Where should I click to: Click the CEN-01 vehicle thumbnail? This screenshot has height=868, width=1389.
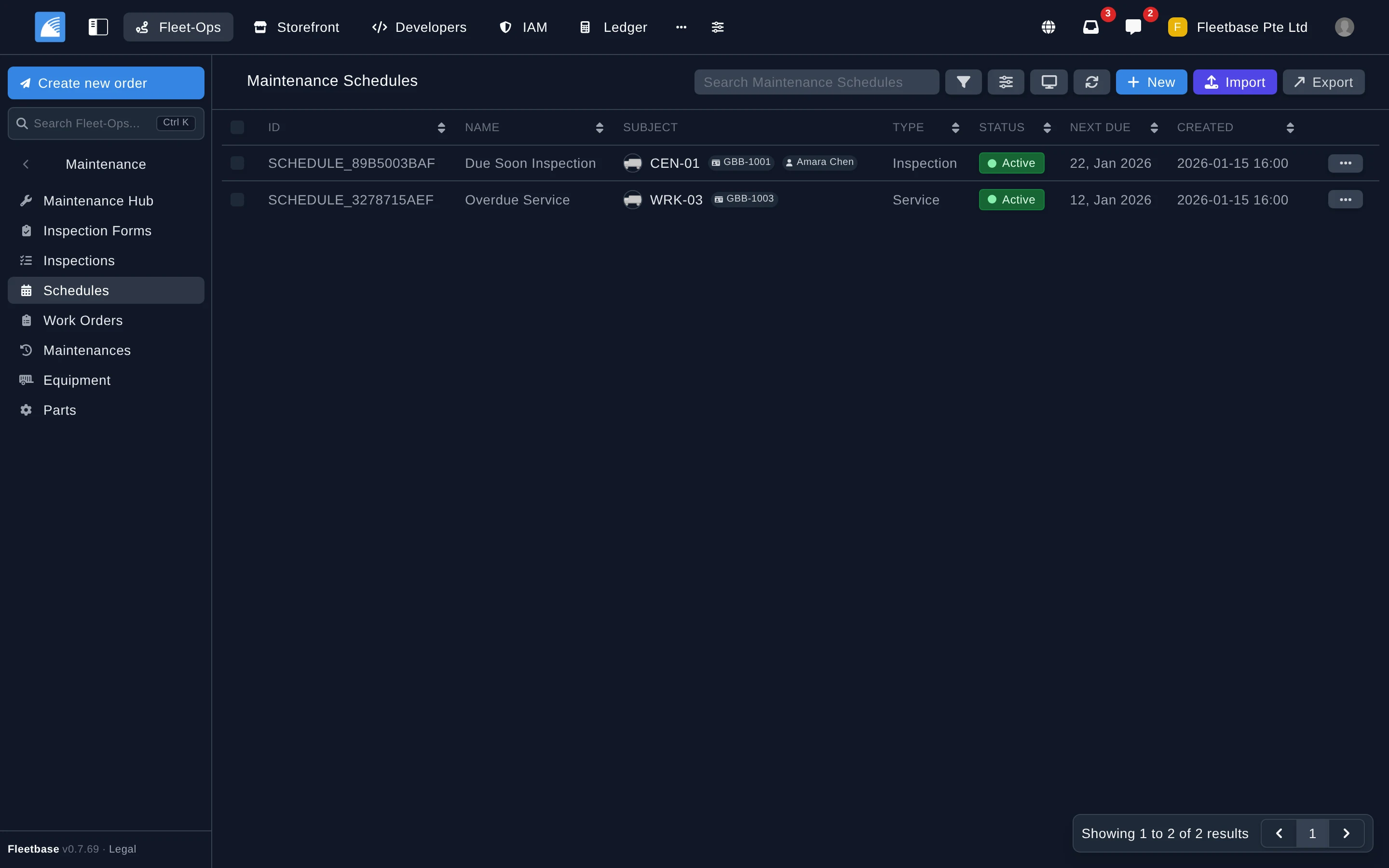[632, 163]
